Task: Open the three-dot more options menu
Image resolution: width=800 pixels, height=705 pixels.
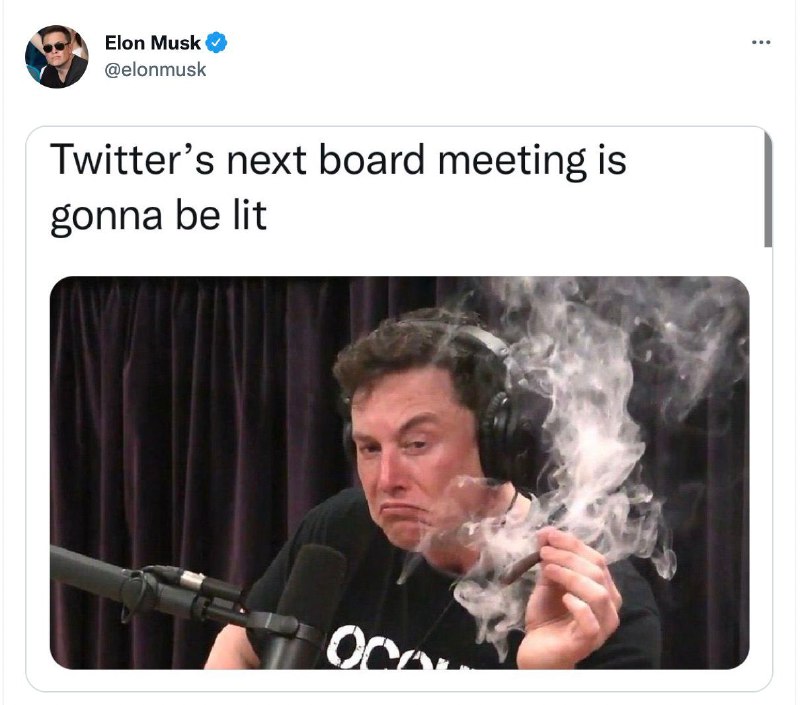Action: click(x=761, y=42)
